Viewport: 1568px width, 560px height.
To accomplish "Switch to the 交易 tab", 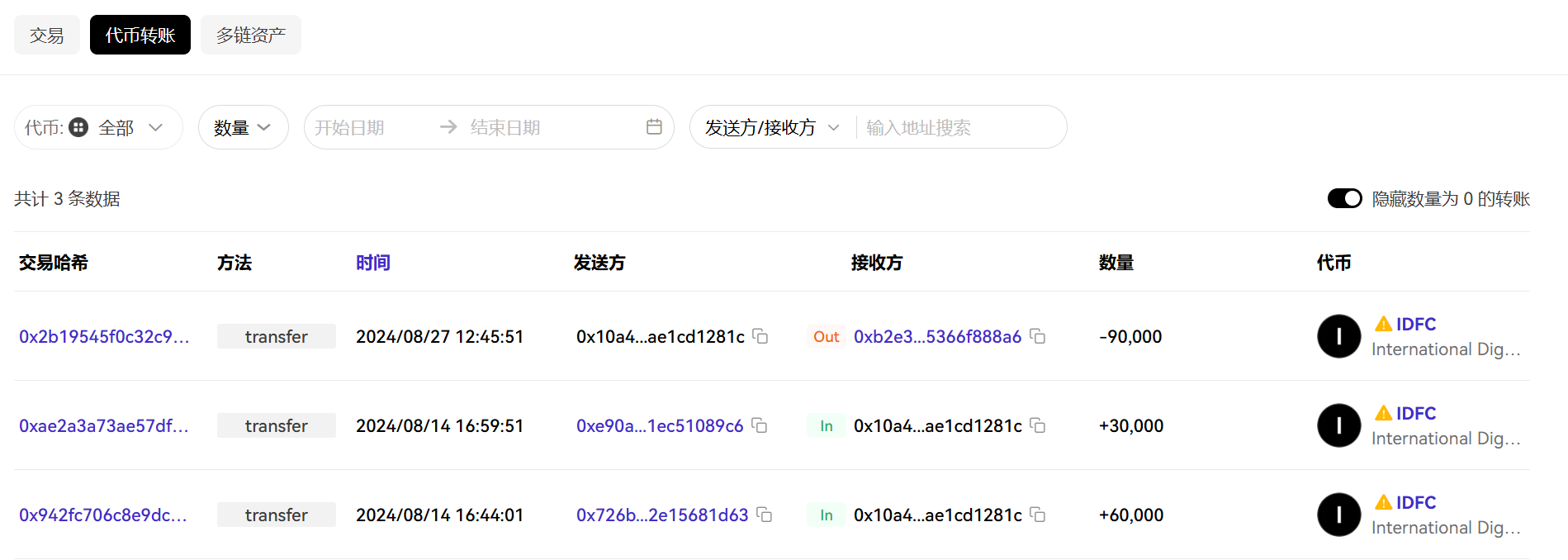I will (x=47, y=36).
